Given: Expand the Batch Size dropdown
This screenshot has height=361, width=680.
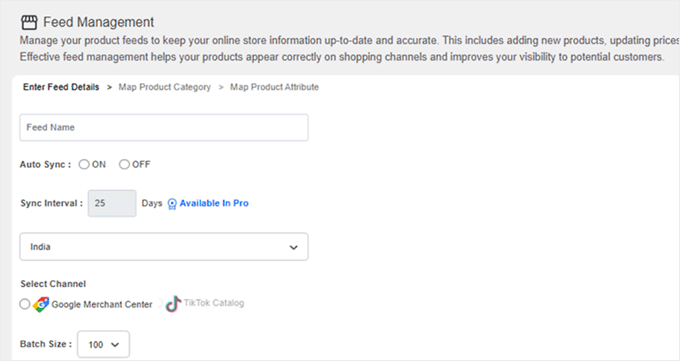Looking at the screenshot, I should click(103, 345).
